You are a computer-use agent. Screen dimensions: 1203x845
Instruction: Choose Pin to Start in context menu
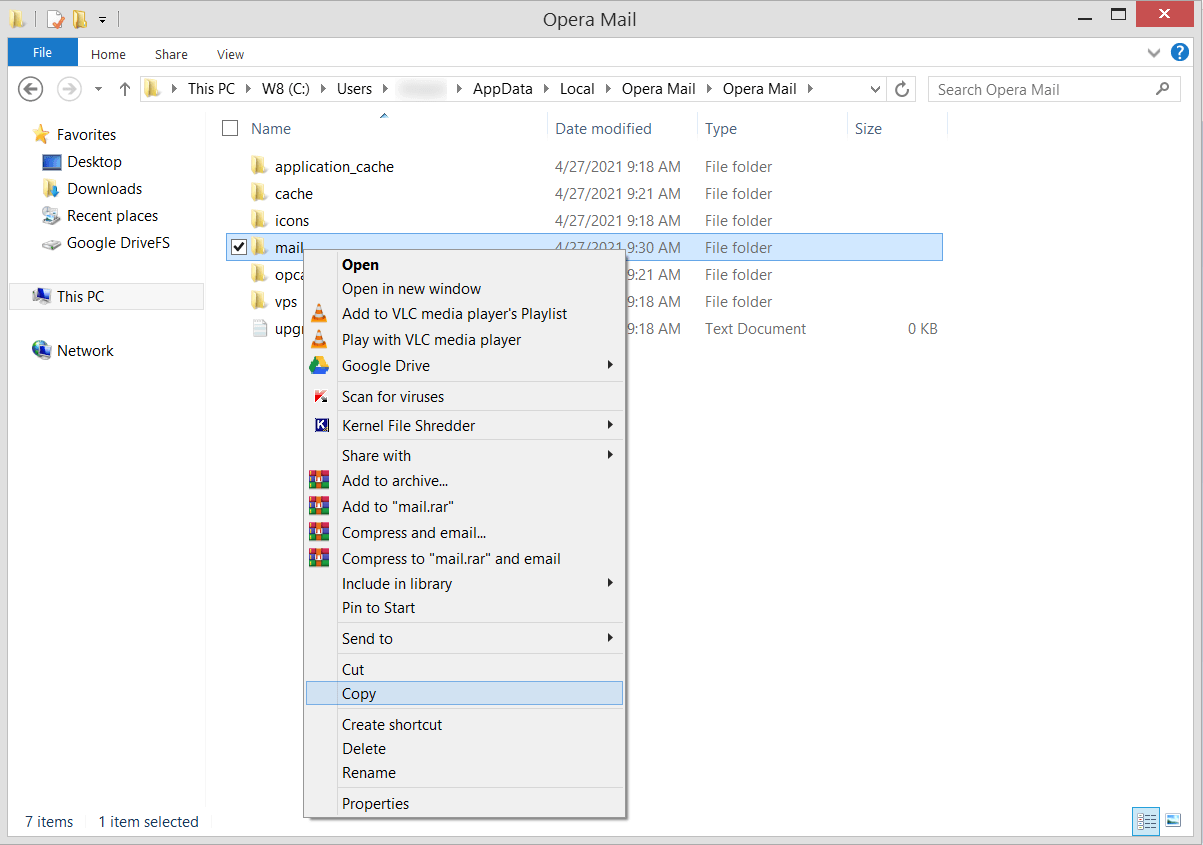(464, 608)
